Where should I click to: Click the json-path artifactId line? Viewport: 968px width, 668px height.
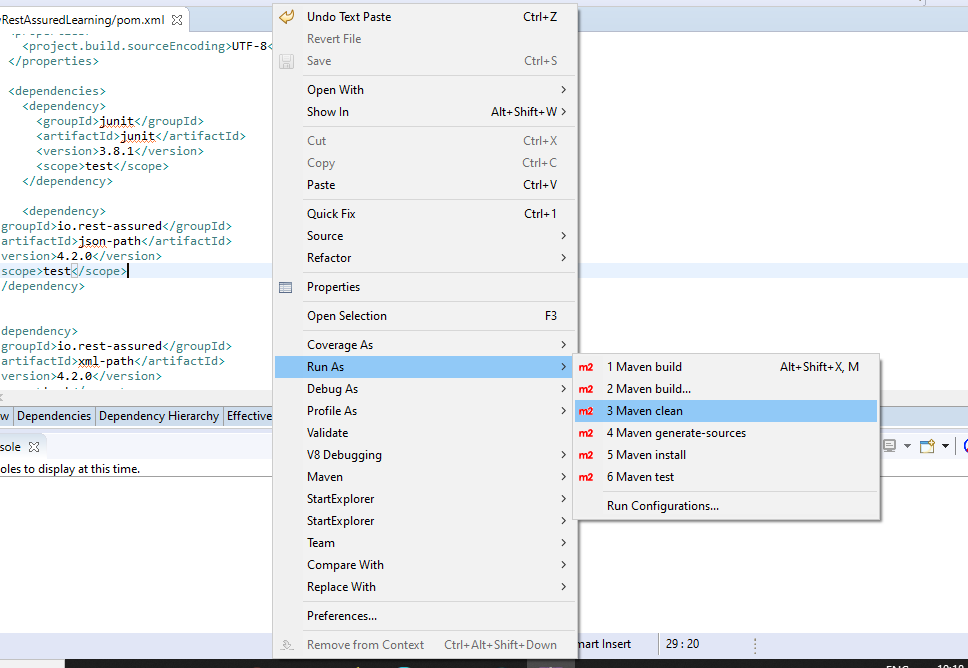[x=116, y=241]
